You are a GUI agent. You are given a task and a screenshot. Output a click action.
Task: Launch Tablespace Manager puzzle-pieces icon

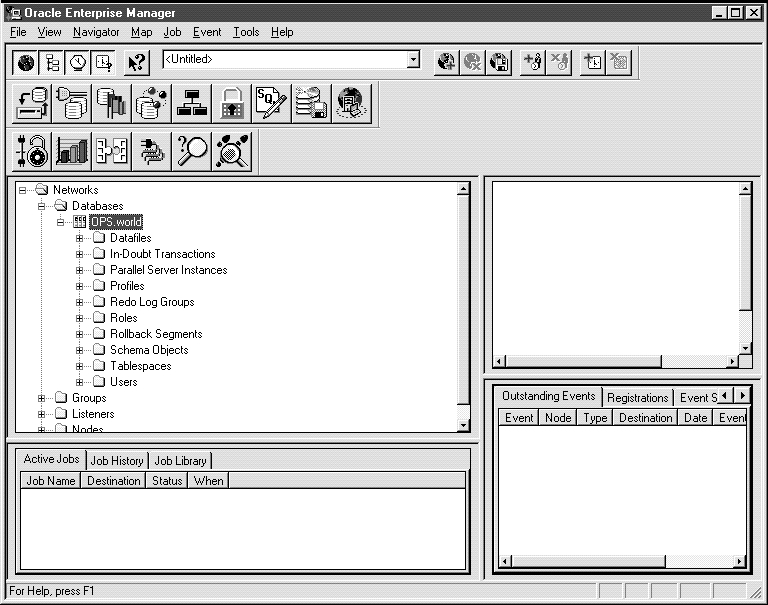click(111, 151)
